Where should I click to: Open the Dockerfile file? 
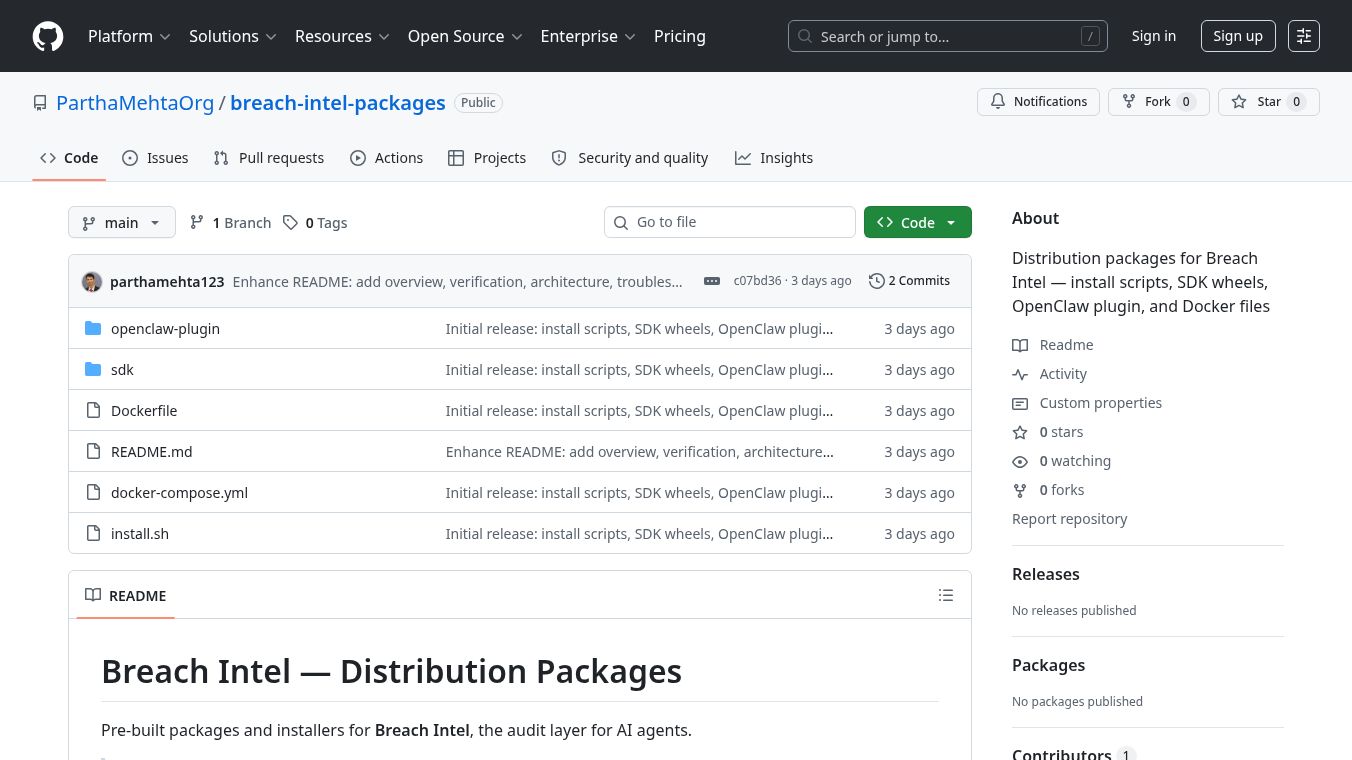144,411
